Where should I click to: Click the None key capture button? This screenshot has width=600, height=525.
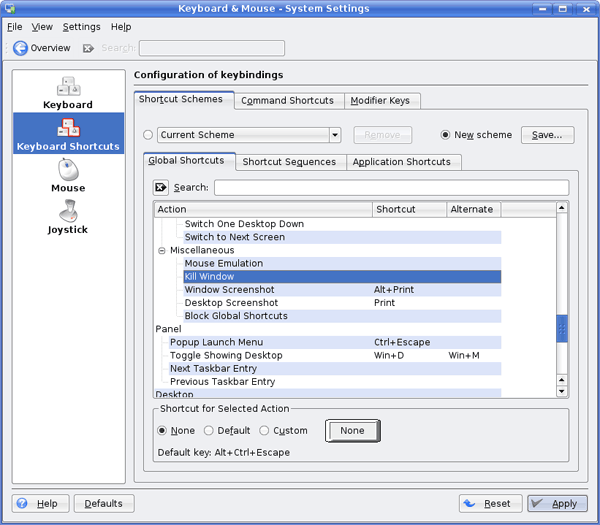pyautogui.click(x=352, y=430)
